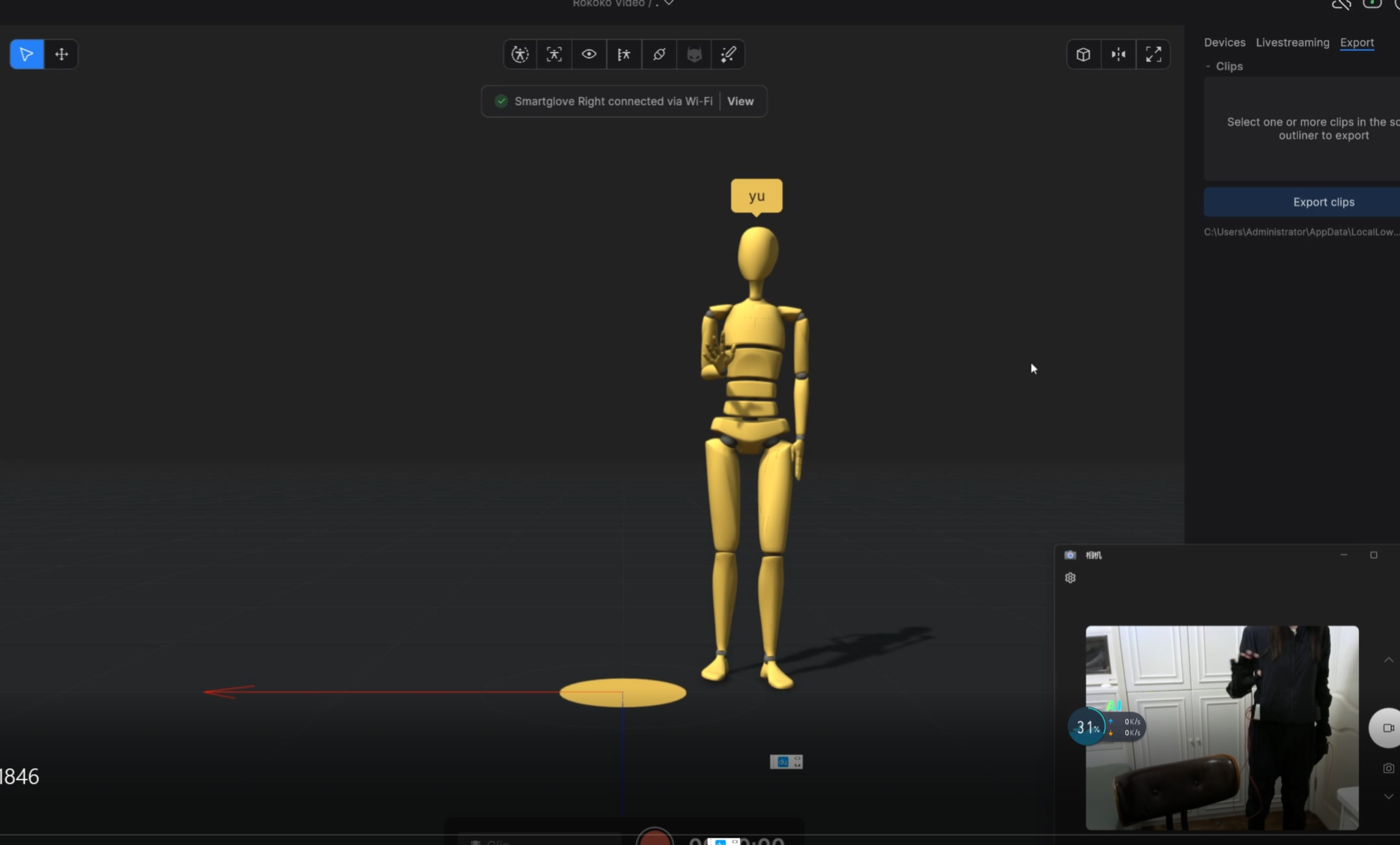
Task: Click the export folder path text
Action: (1301, 232)
